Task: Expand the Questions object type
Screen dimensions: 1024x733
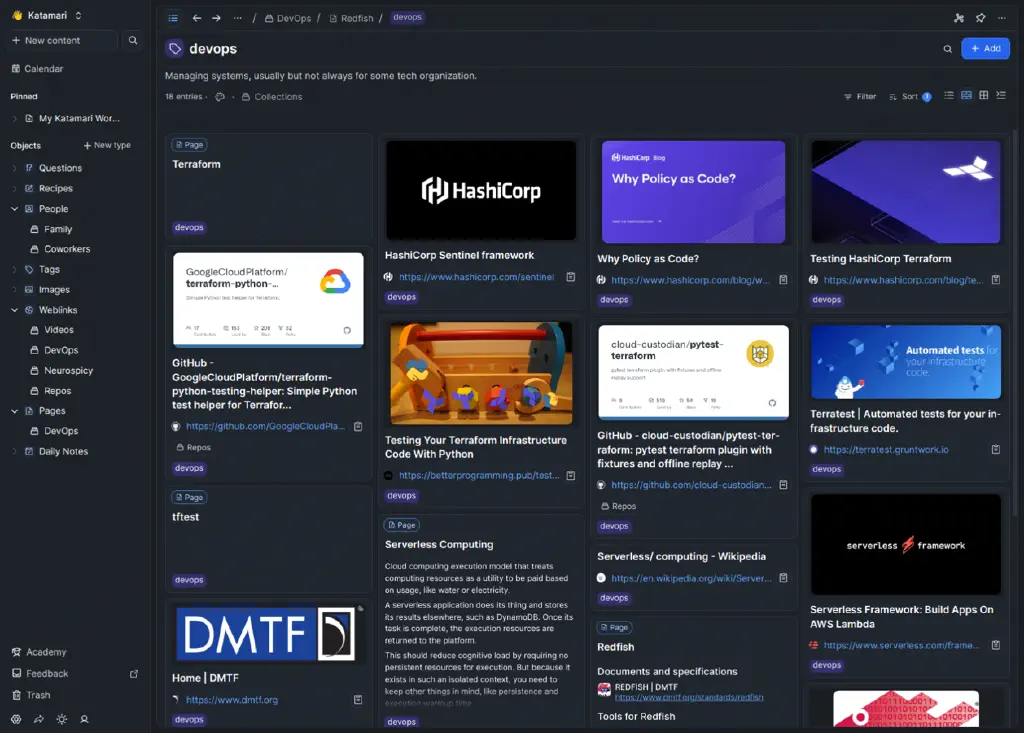Action: (14, 168)
